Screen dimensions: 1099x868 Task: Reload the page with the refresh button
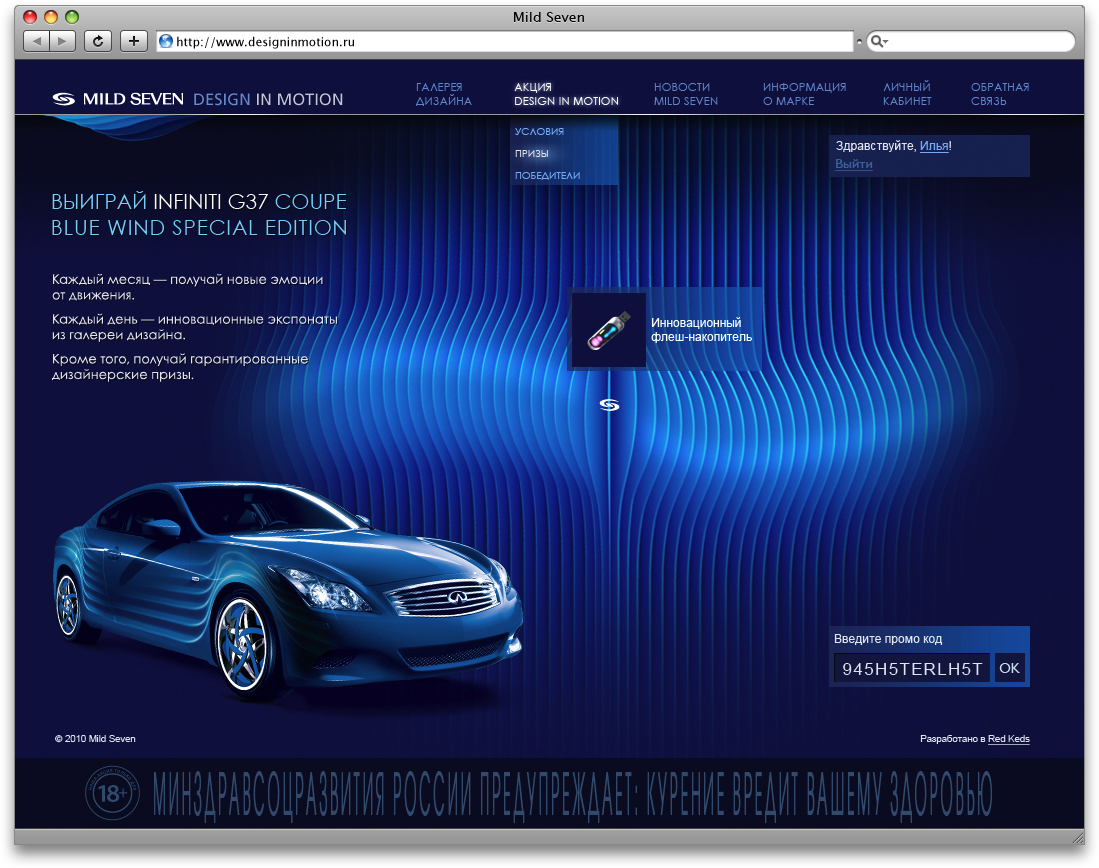(98, 41)
